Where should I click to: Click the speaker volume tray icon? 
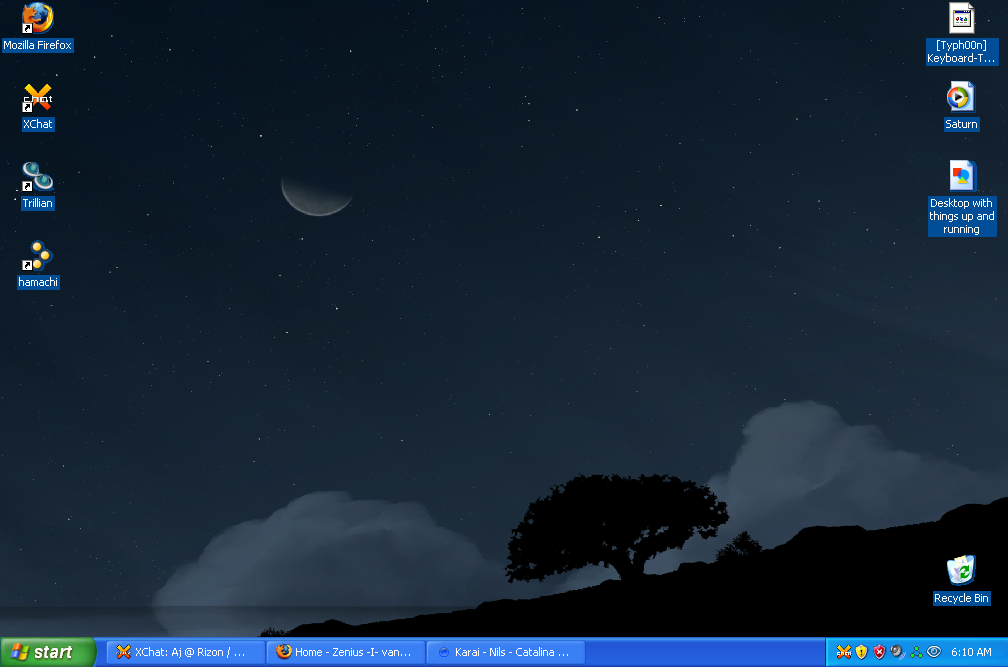[898, 652]
